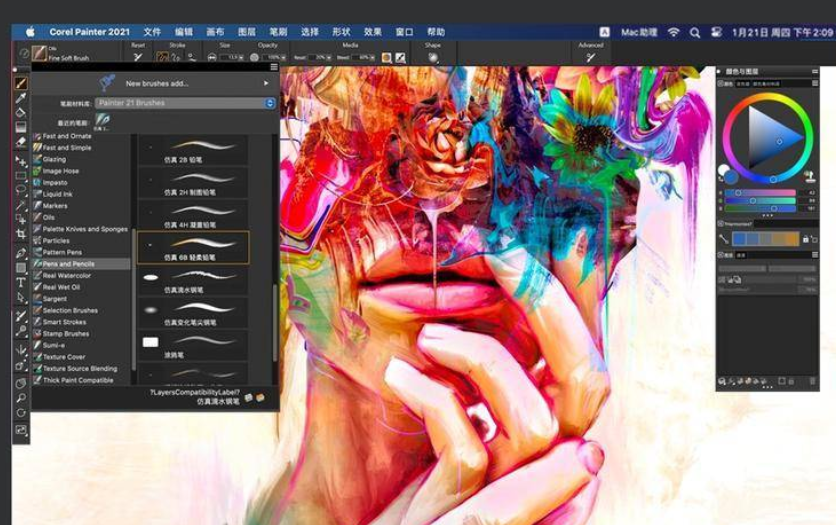This screenshot has width=836, height=525.
Task: Select the Lasso tool
Action: [x=21, y=190]
